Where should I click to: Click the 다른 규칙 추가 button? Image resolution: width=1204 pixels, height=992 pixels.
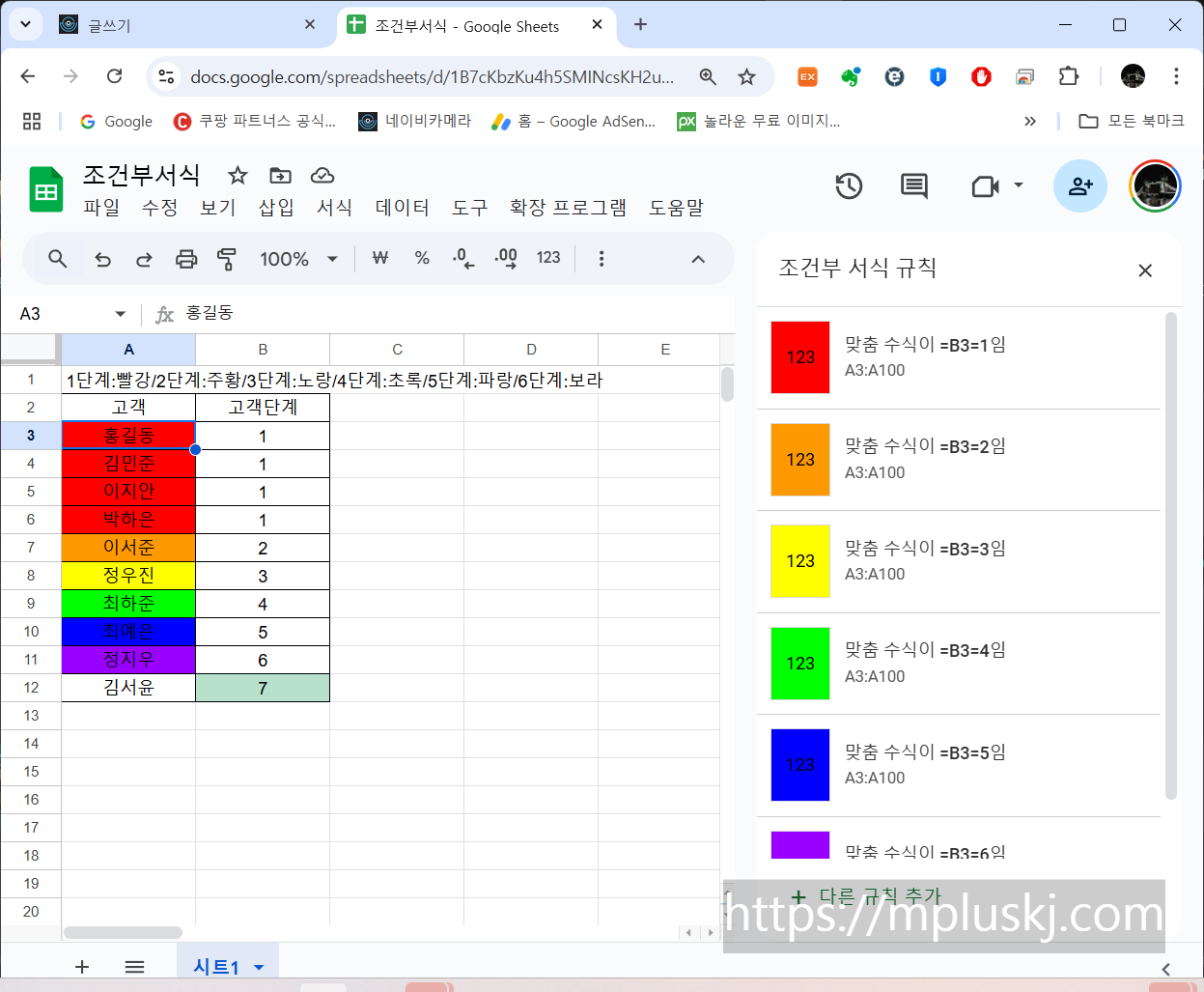click(867, 896)
